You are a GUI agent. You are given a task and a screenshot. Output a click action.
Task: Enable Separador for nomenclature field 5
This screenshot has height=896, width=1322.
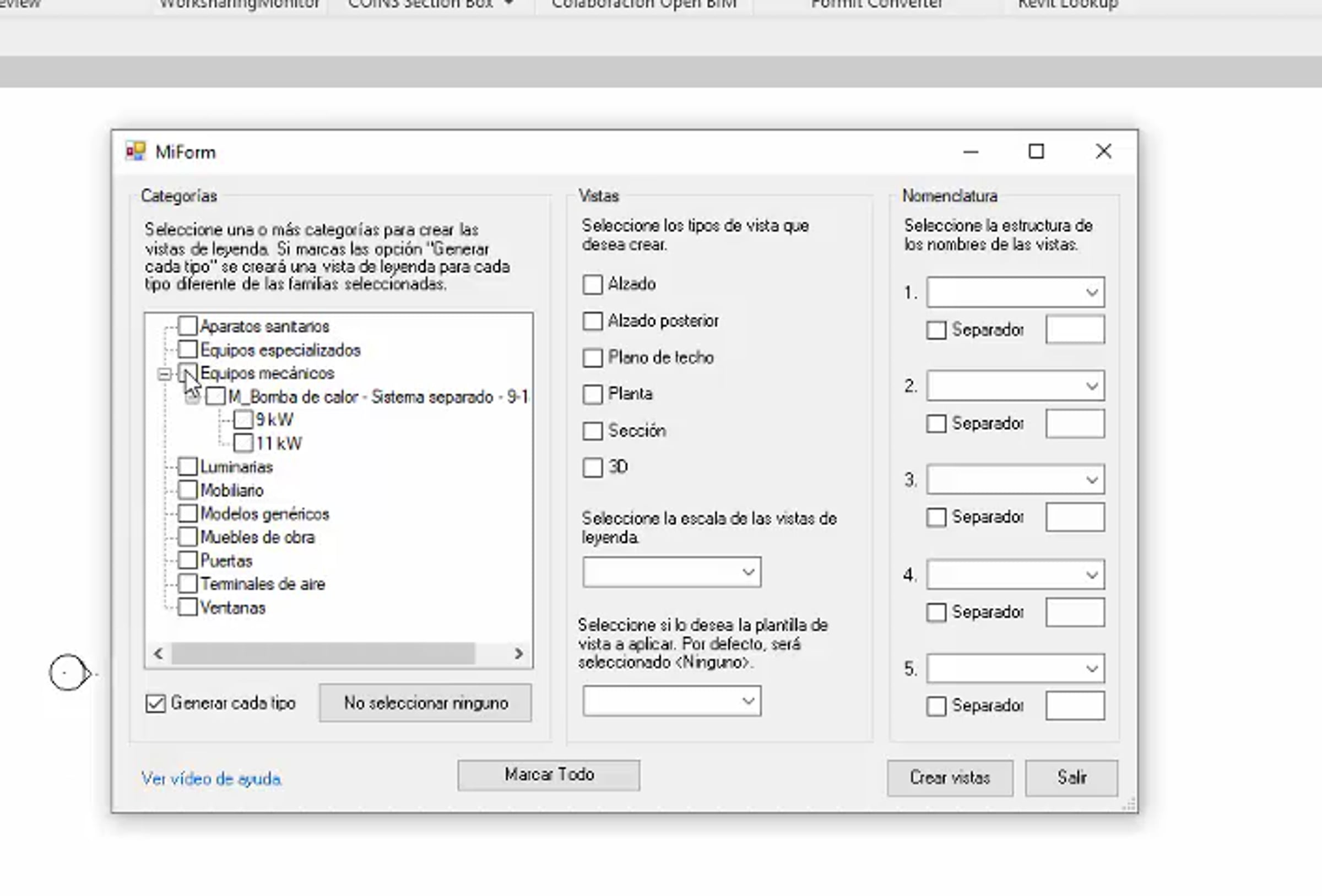(x=936, y=707)
